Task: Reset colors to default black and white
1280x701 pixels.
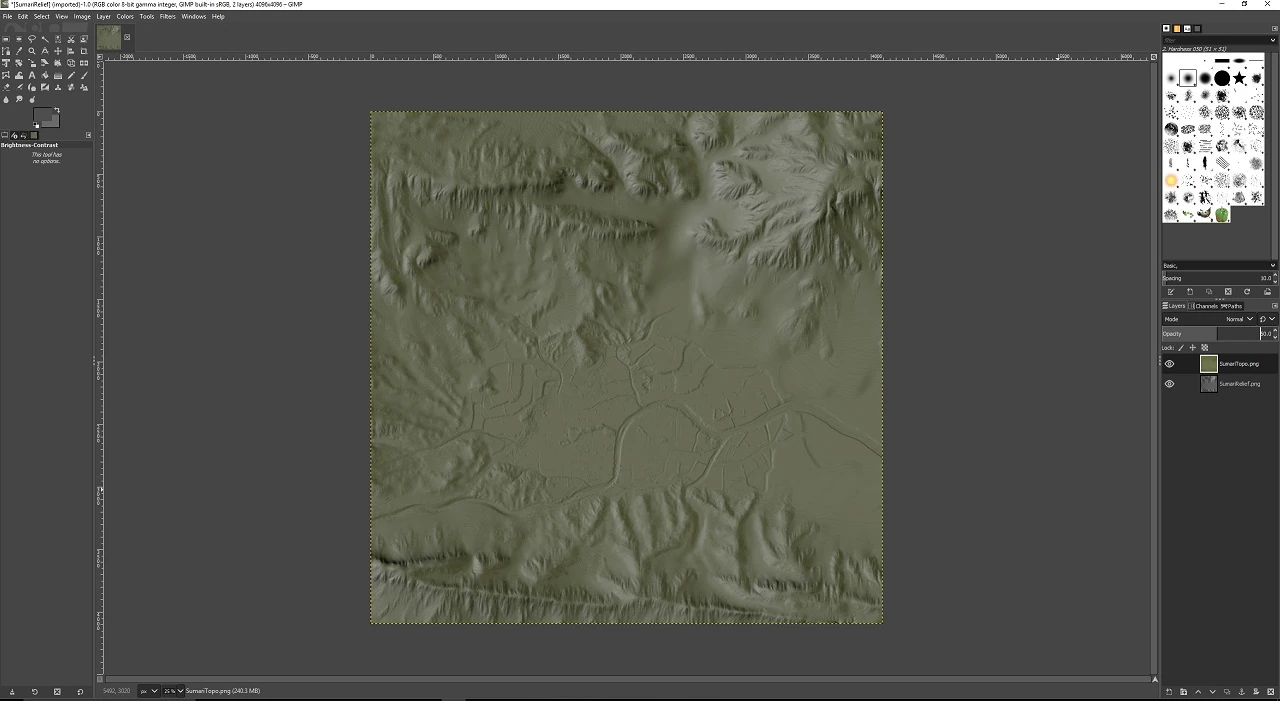Action: [x=36, y=125]
